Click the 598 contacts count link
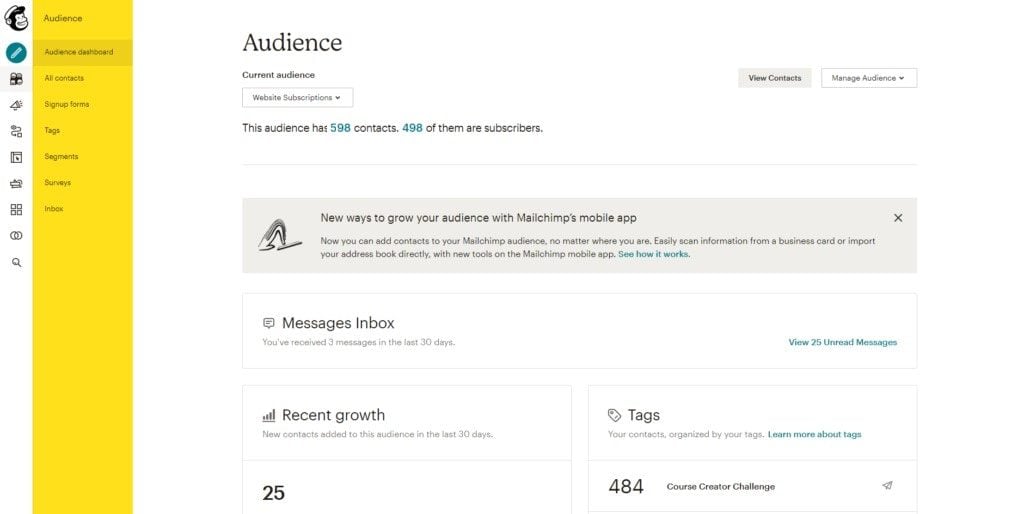 pyautogui.click(x=340, y=128)
